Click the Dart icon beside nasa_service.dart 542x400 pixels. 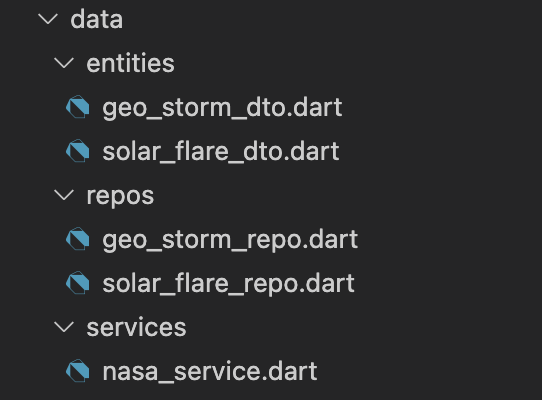78,370
